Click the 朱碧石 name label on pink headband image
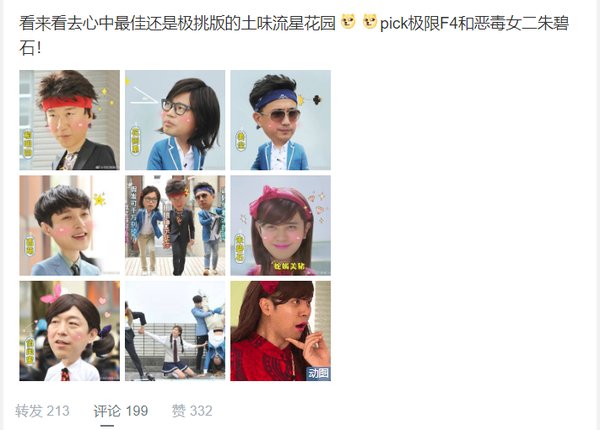 coord(240,248)
